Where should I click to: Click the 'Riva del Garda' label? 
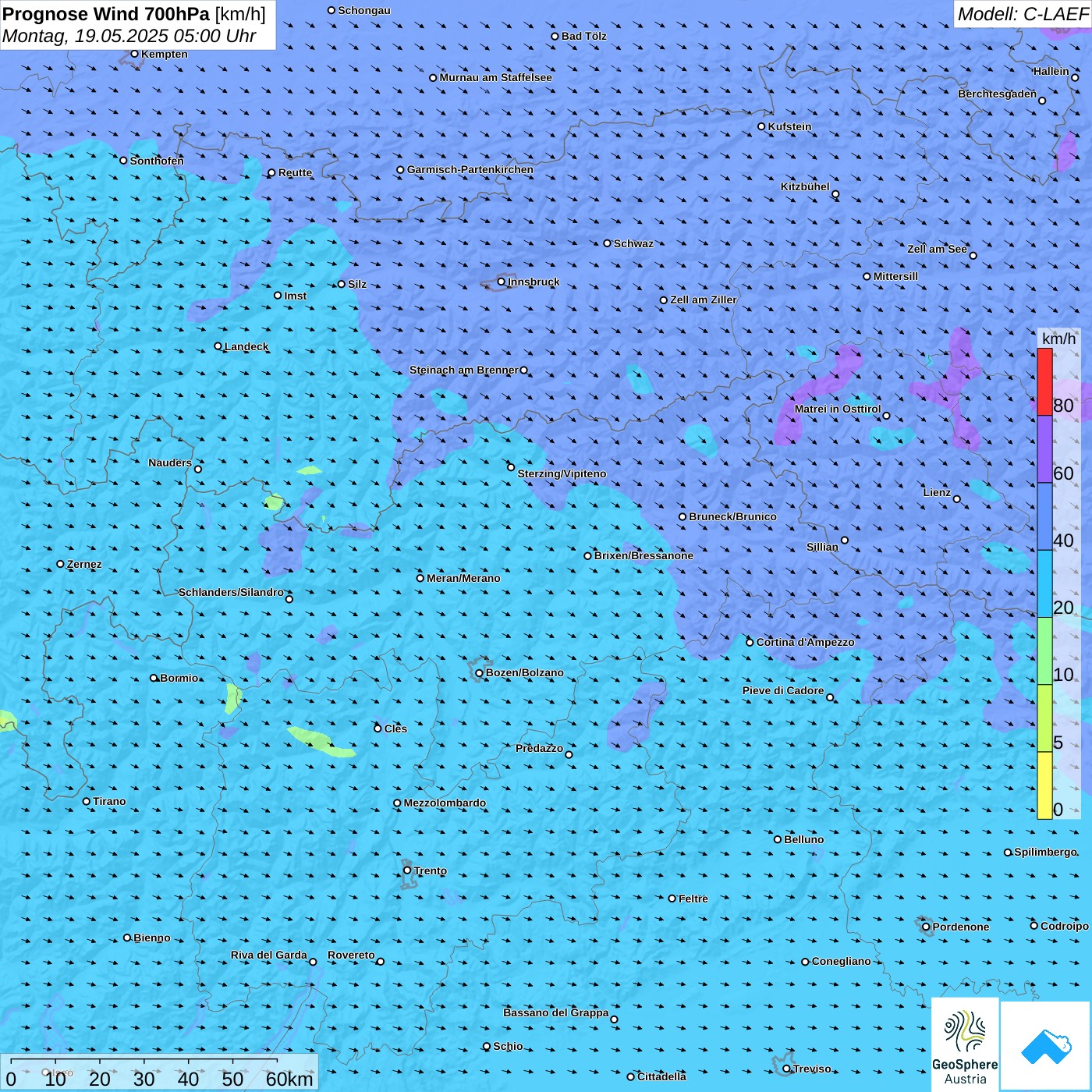coord(269,955)
